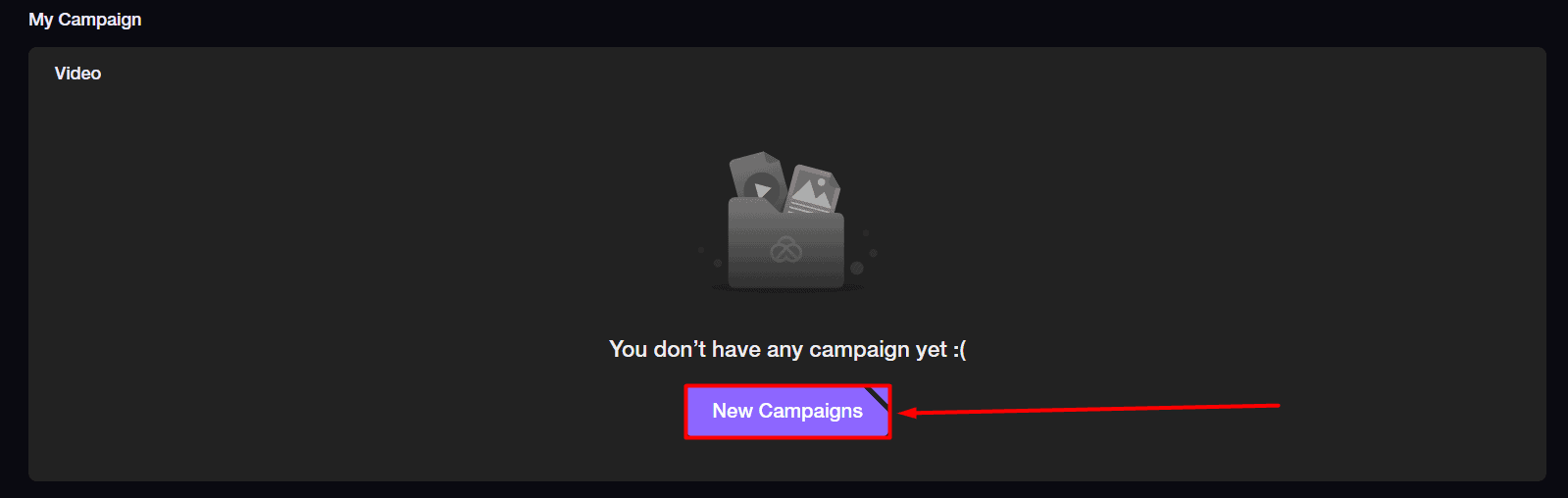The height and width of the screenshot is (498, 1568).
Task: Click the picture file icon in folder
Action: point(814,189)
